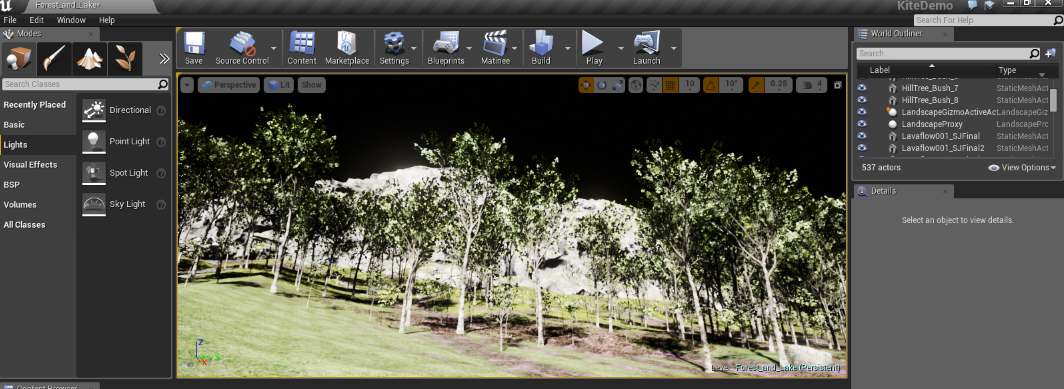Open the File menu
This screenshot has height=389, width=1064.
click(x=10, y=20)
